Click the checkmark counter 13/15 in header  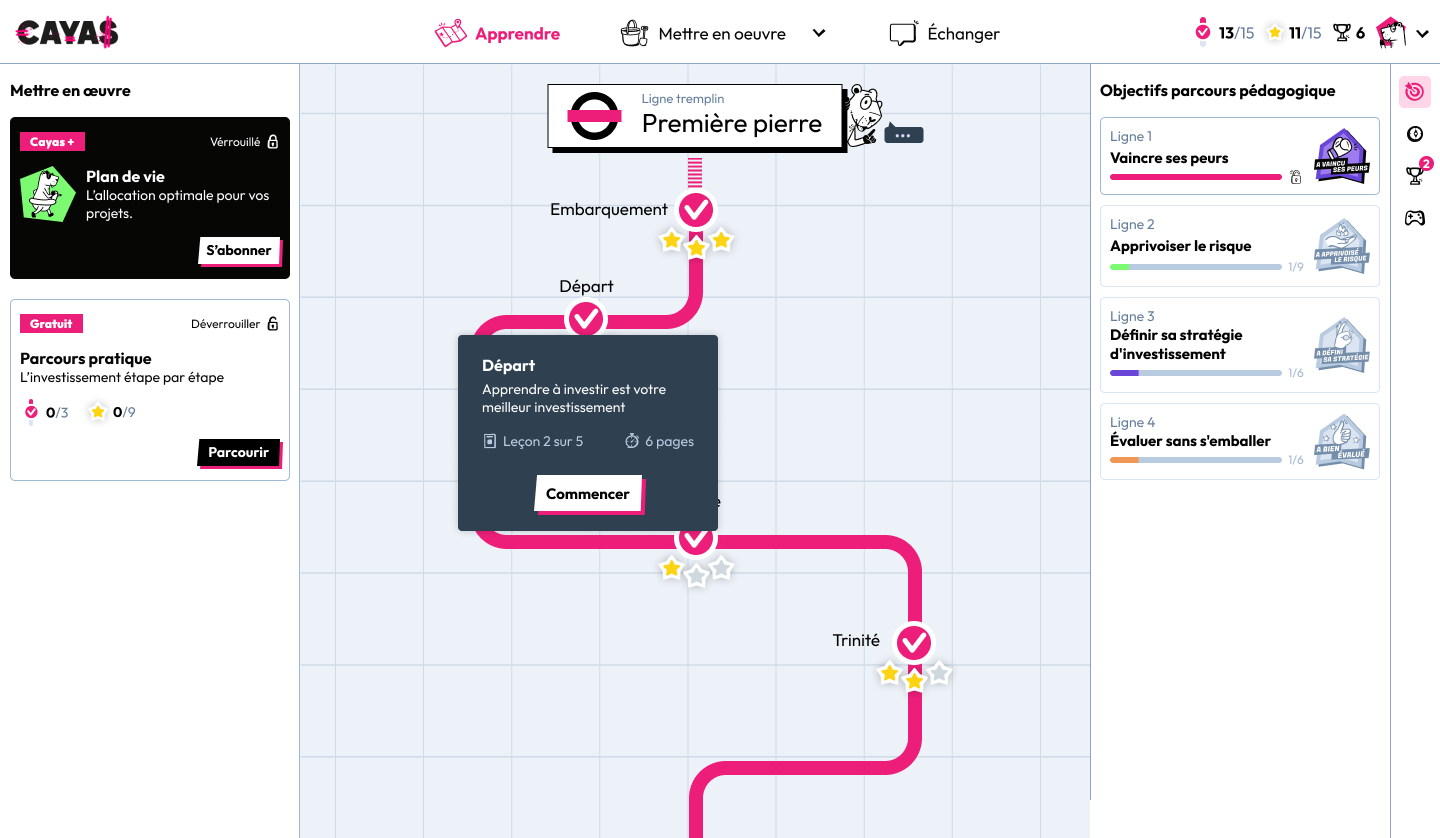click(1222, 32)
